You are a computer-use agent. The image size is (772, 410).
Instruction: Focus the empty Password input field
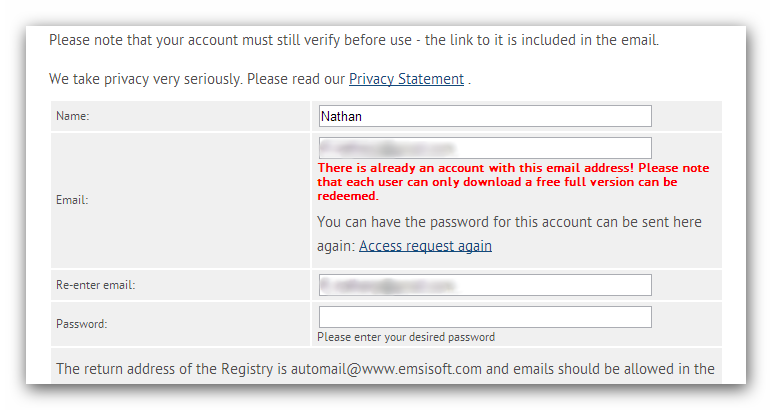485,317
